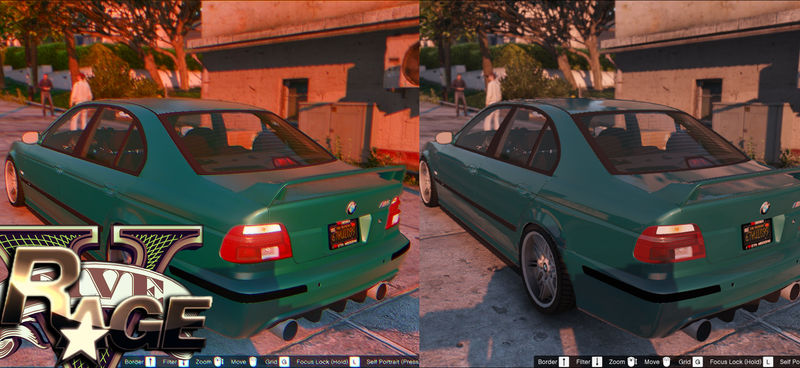Click the Move mouse icon in left panel
Screen dimensions: 800x368
click(253, 362)
